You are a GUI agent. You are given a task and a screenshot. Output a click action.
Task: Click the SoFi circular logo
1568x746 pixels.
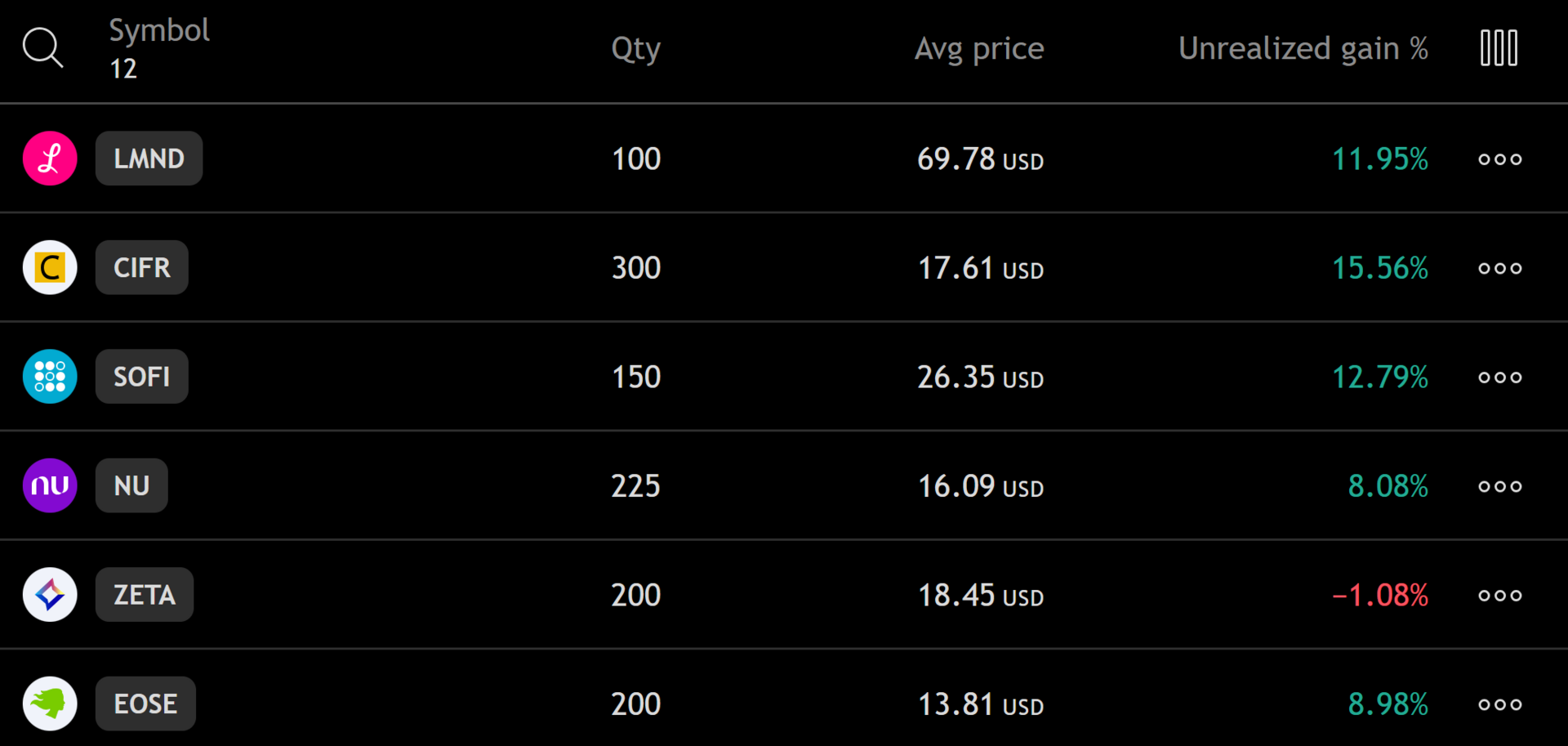tap(50, 376)
